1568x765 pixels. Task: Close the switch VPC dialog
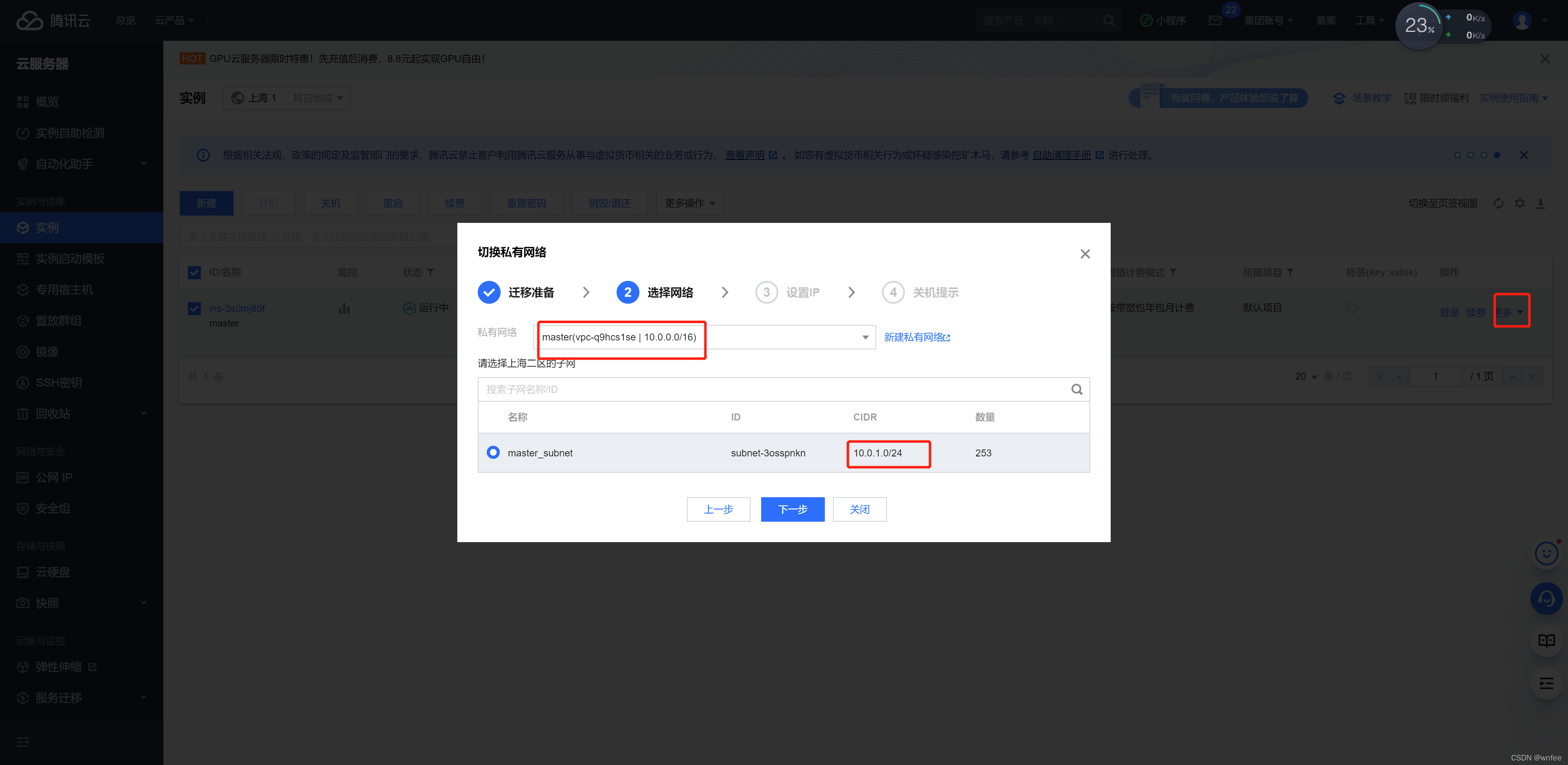point(1085,254)
